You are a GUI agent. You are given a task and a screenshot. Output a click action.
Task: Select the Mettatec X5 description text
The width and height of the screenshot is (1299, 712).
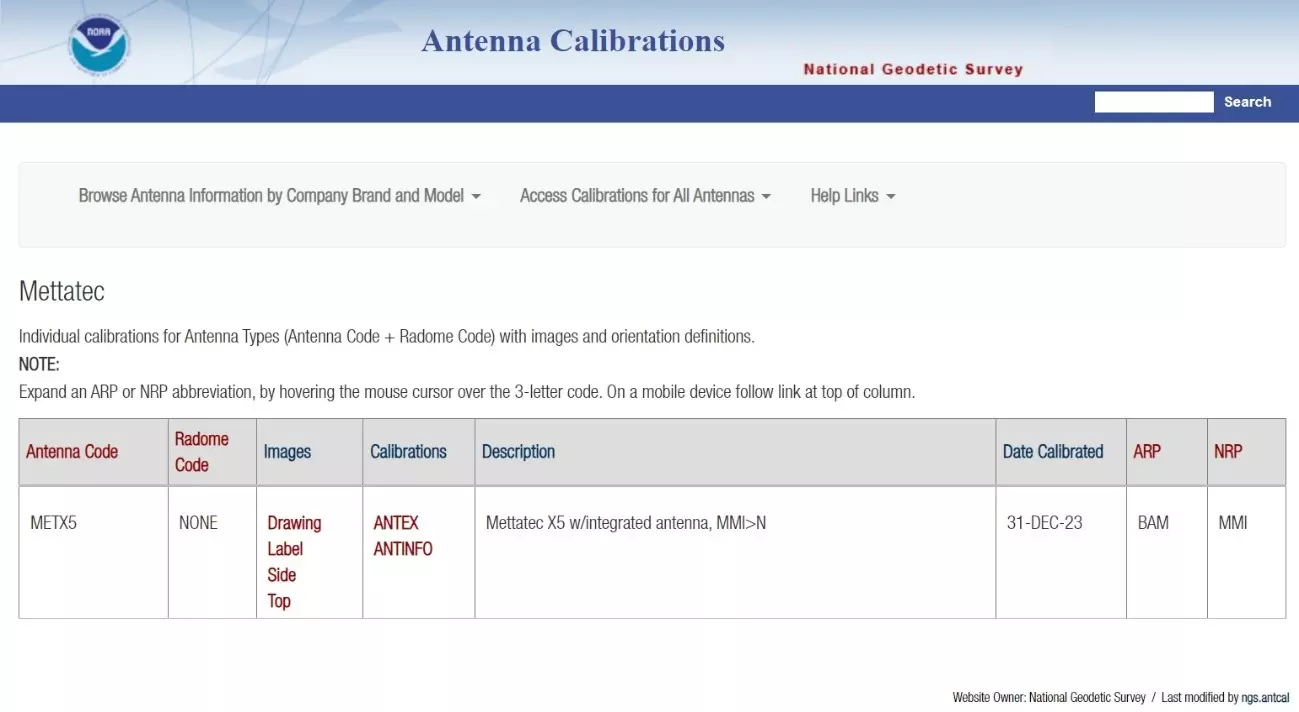[x=626, y=523]
